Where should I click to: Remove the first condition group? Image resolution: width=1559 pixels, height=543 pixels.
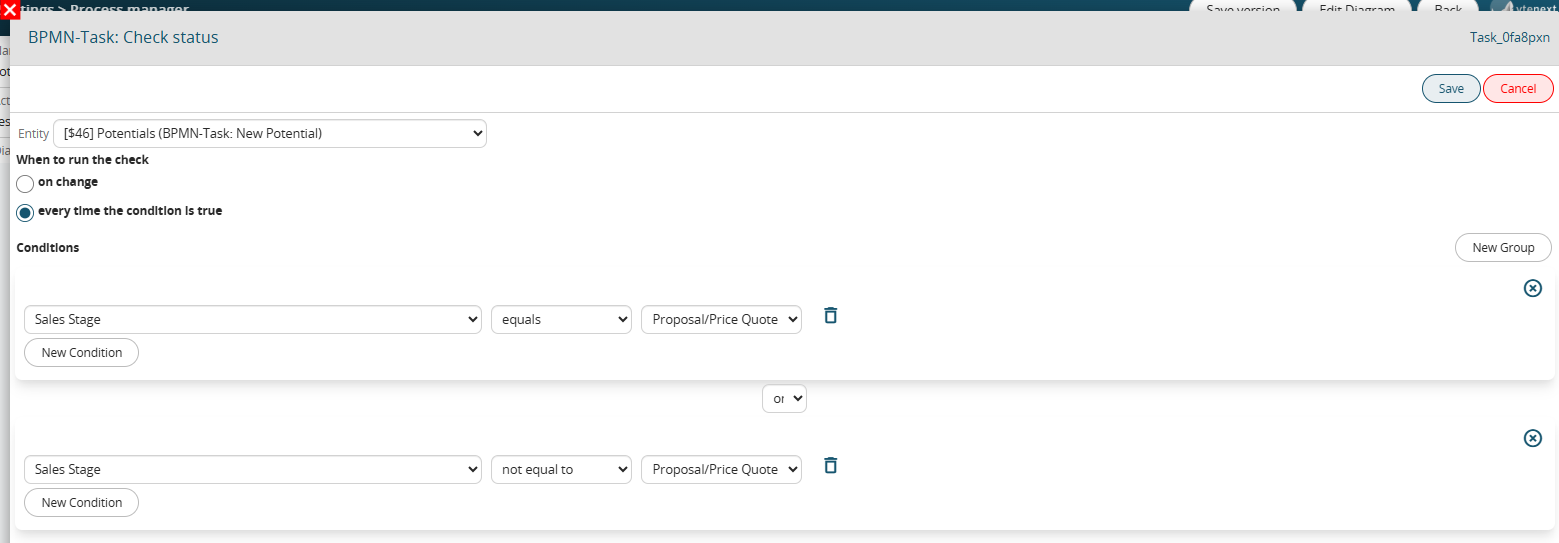click(1532, 288)
